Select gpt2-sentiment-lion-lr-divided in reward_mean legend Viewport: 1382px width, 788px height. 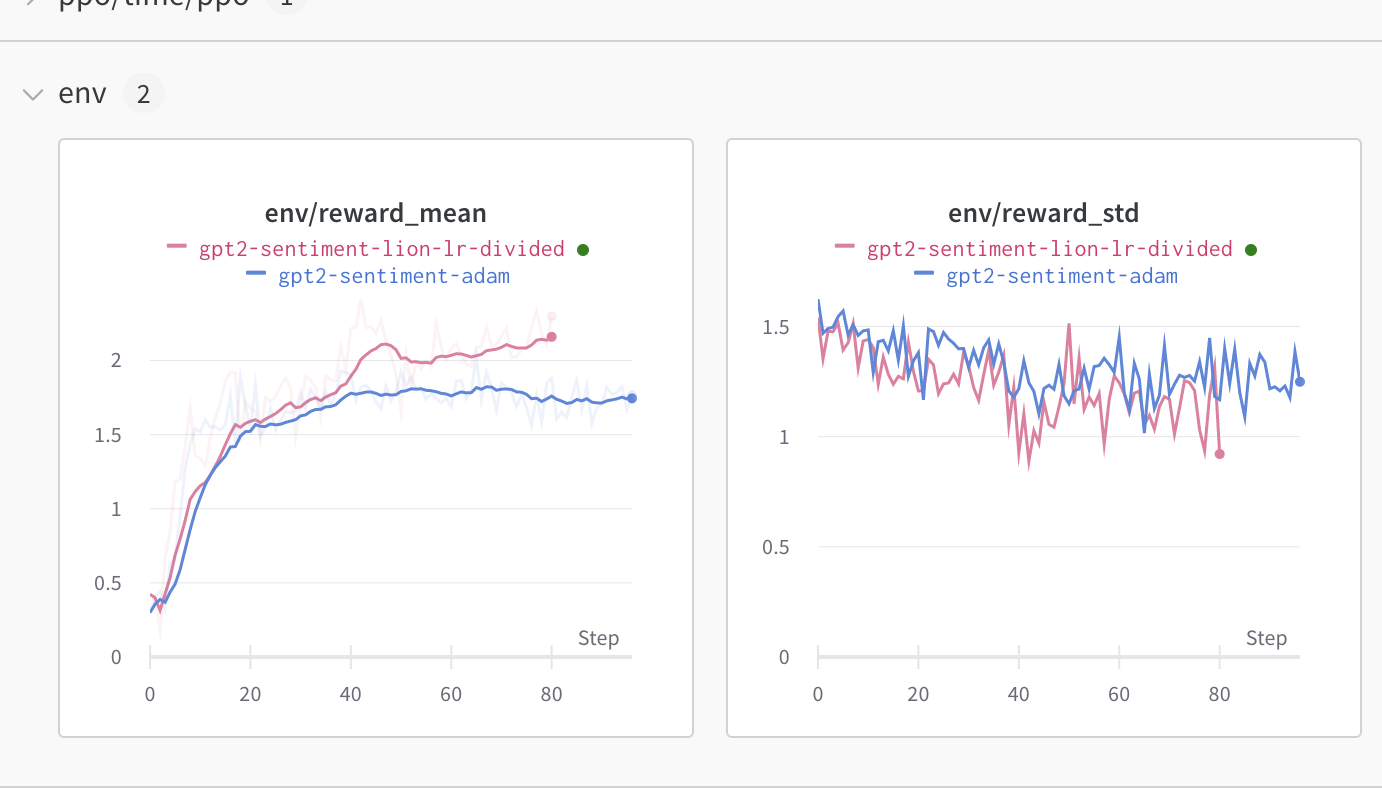[x=382, y=249]
